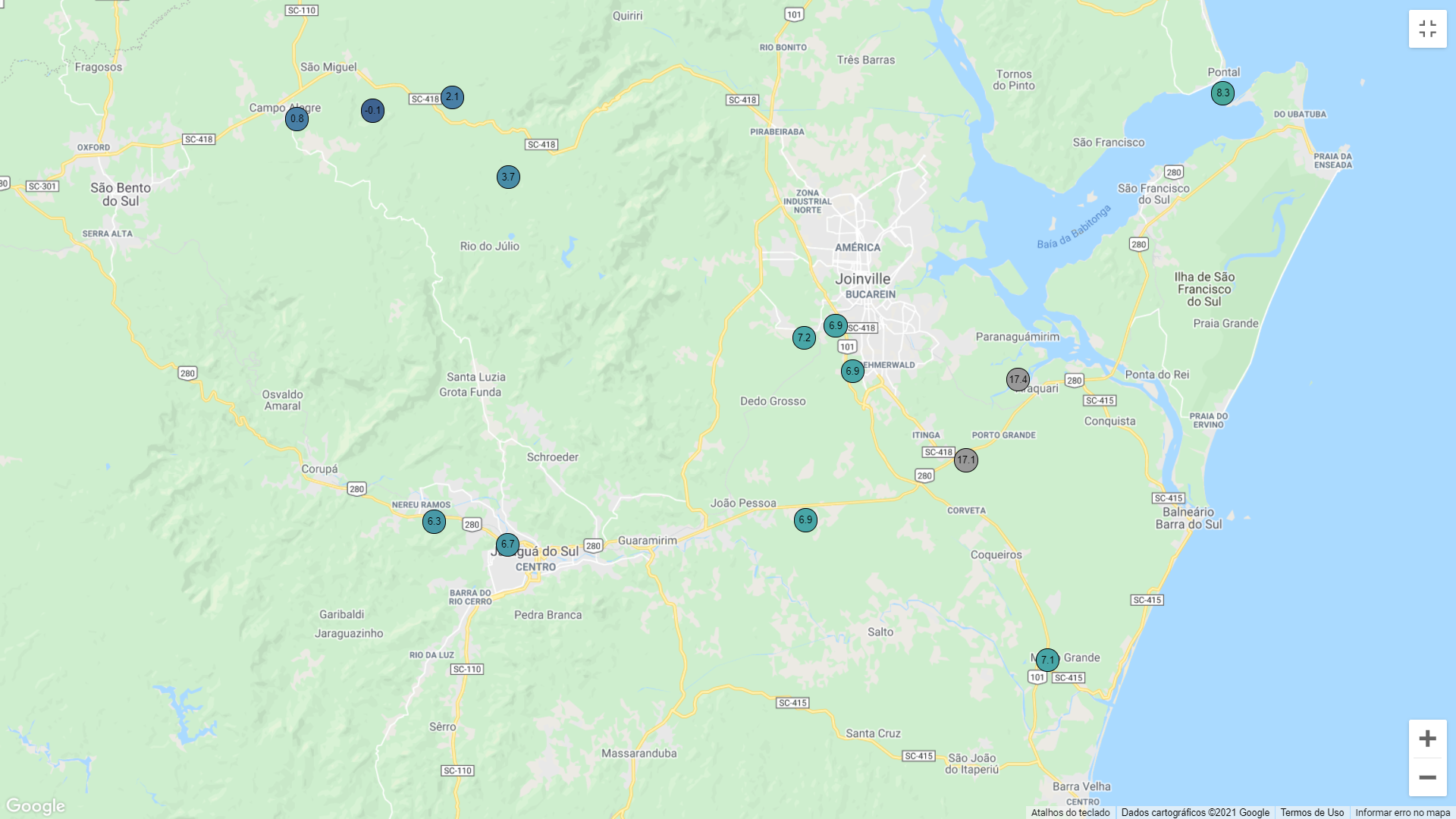This screenshot has height=819, width=1456.
Task: Select the 2.1 marker on SC-418
Action: [452, 97]
